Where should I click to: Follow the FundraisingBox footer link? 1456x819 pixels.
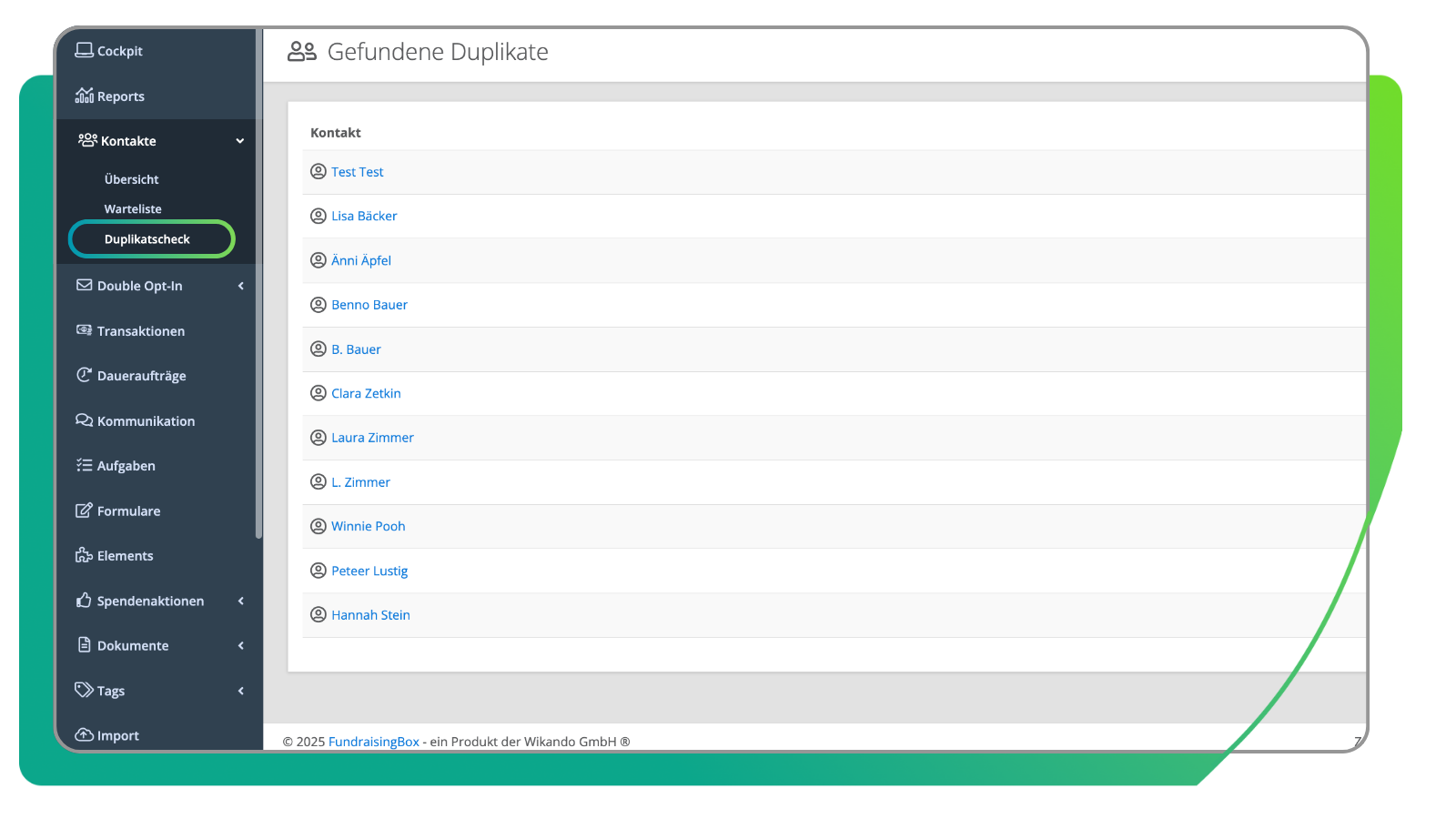[x=373, y=742]
